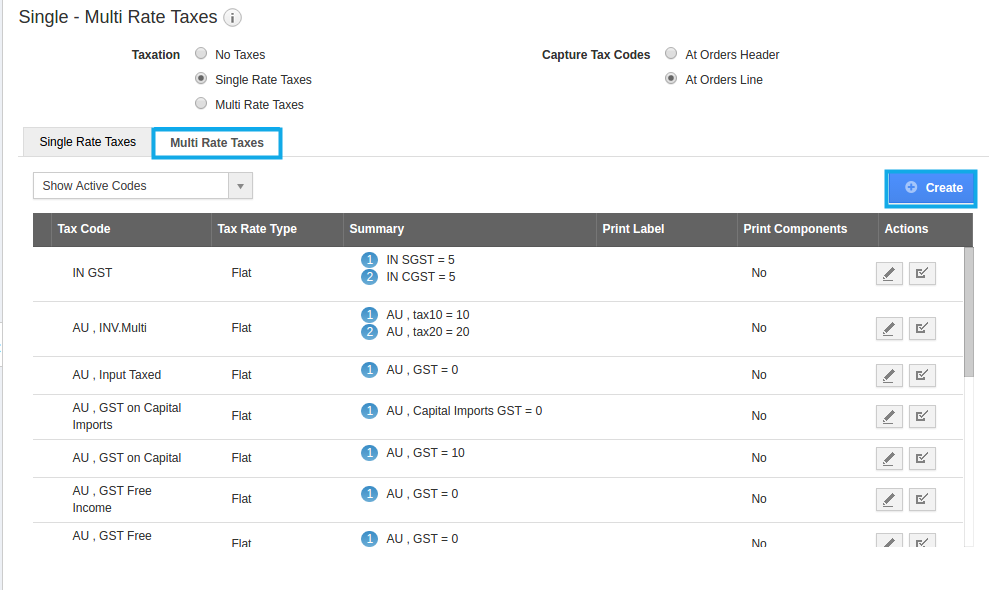996x590 pixels.
Task: Open the Multi Rate Taxes tab
Action: [x=217, y=143]
